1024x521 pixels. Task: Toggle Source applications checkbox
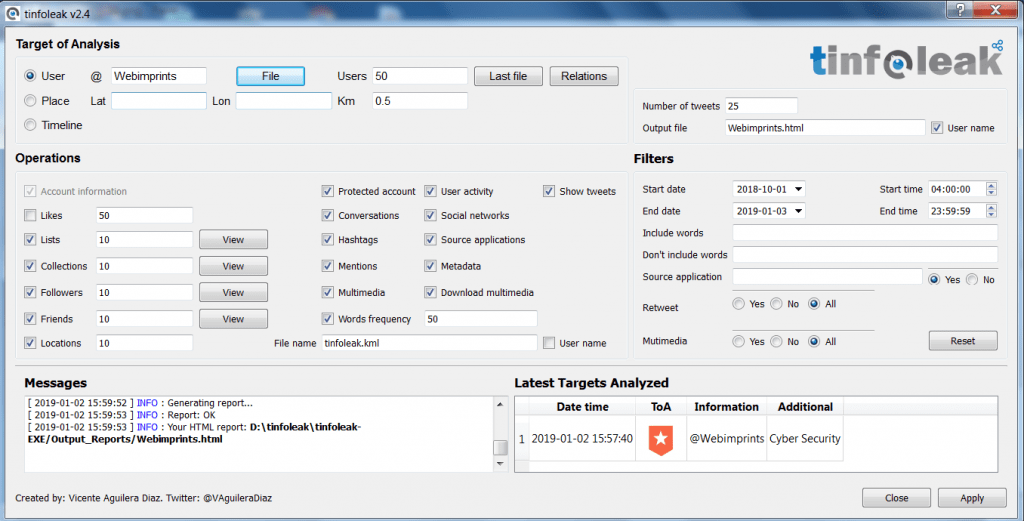tap(430, 240)
